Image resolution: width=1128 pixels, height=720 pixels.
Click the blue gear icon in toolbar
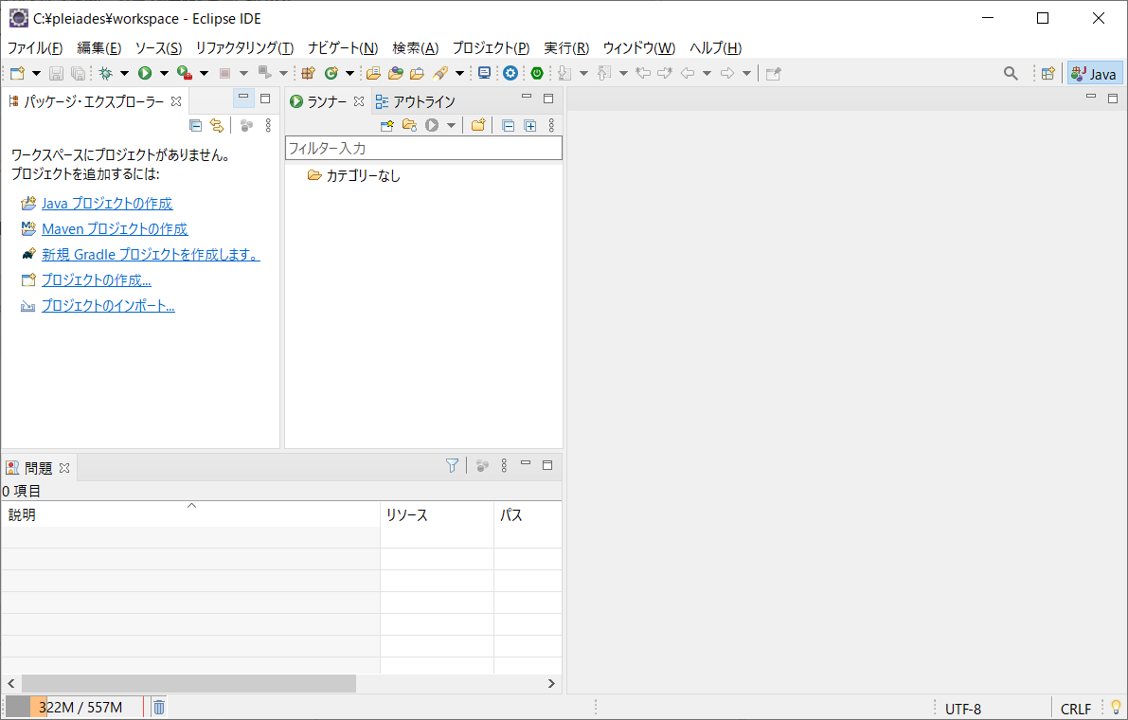(511, 73)
